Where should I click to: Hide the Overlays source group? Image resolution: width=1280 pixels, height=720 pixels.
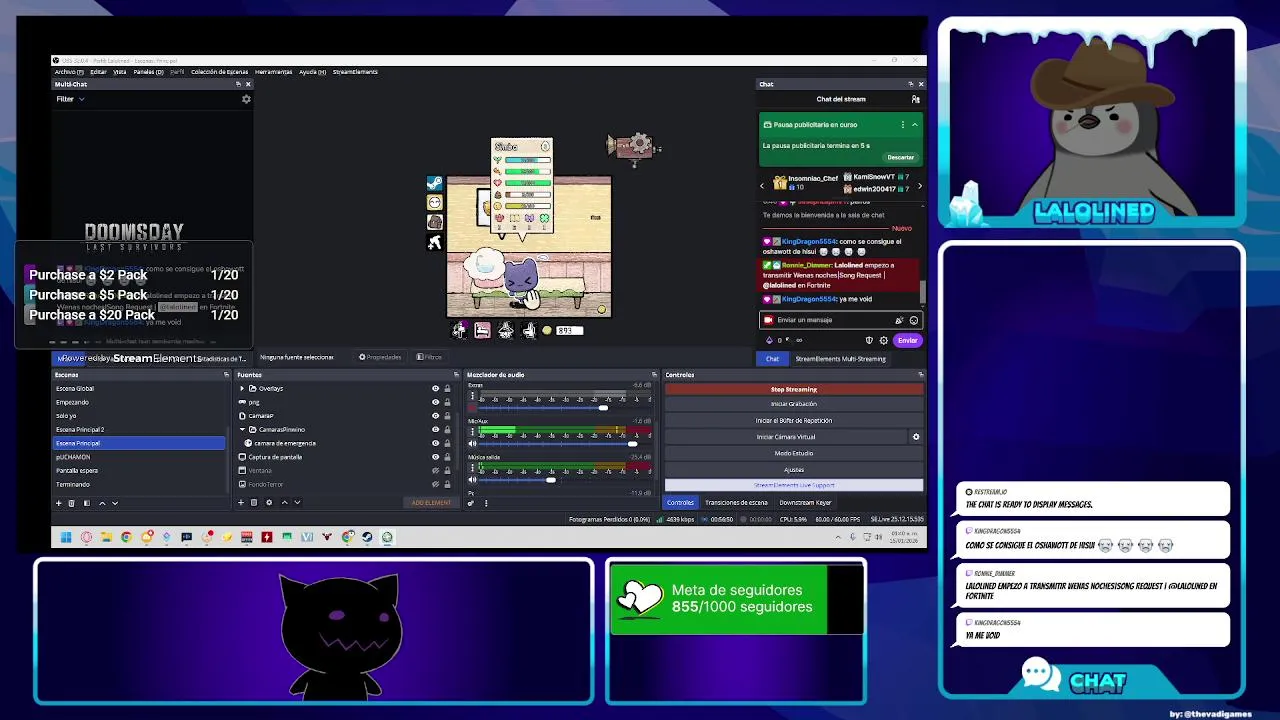[x=436, y=388]
